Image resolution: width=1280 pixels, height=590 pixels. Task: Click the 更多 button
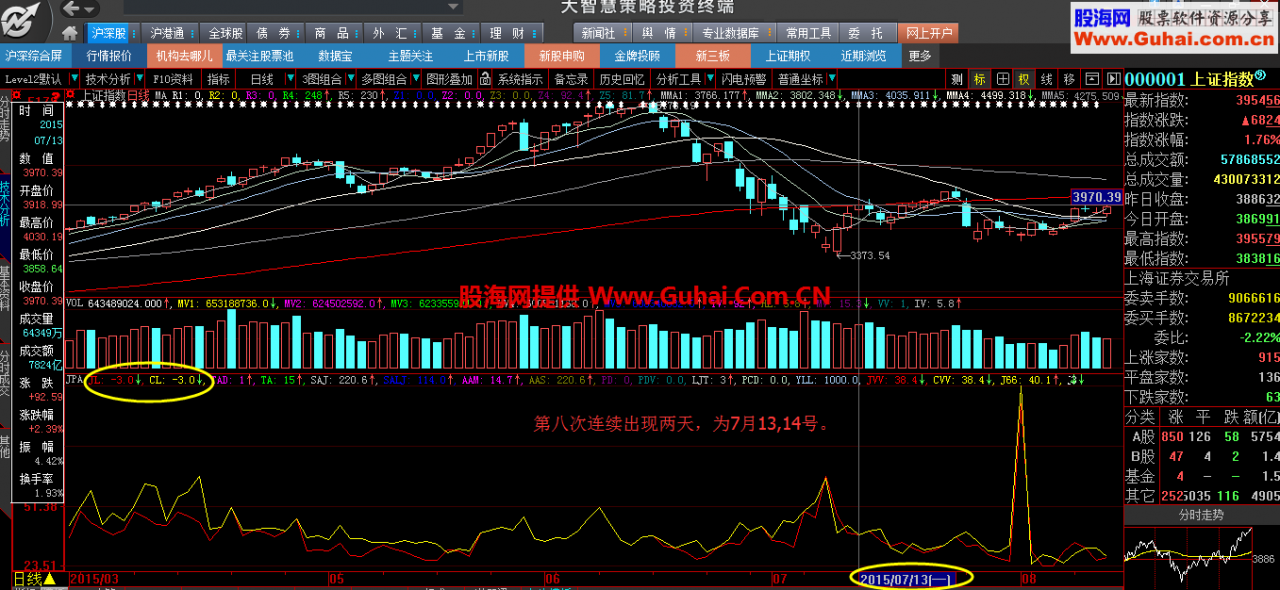pos(920,56)
